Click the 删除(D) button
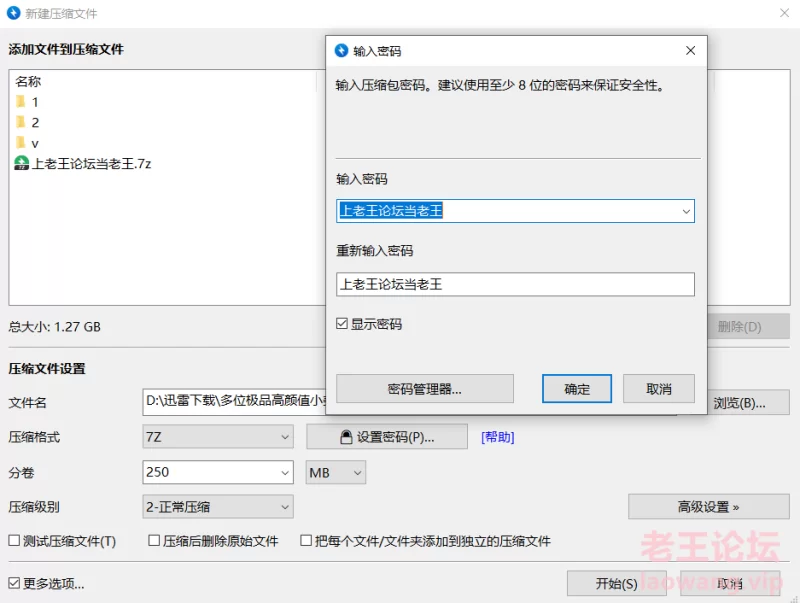800x603 pixels. [748, 326]
